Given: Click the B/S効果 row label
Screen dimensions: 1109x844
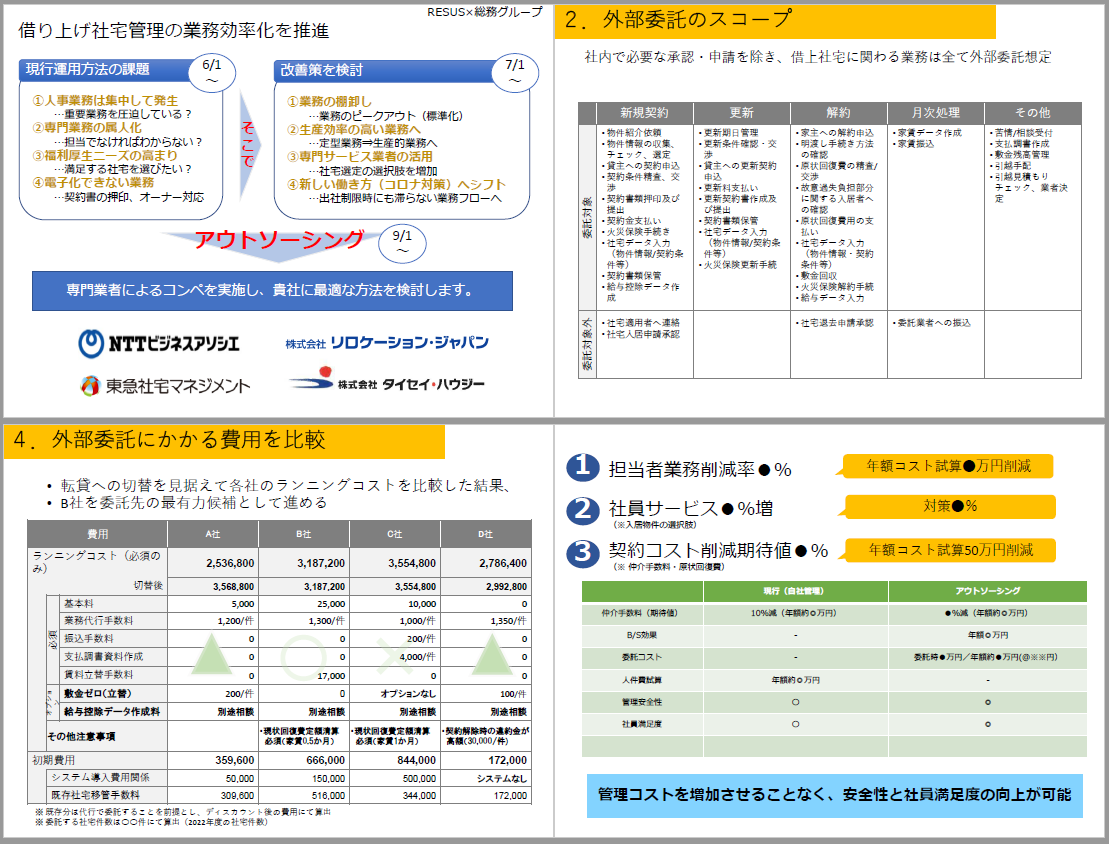Looking at the screenshot, I should [x=641, y=635].
